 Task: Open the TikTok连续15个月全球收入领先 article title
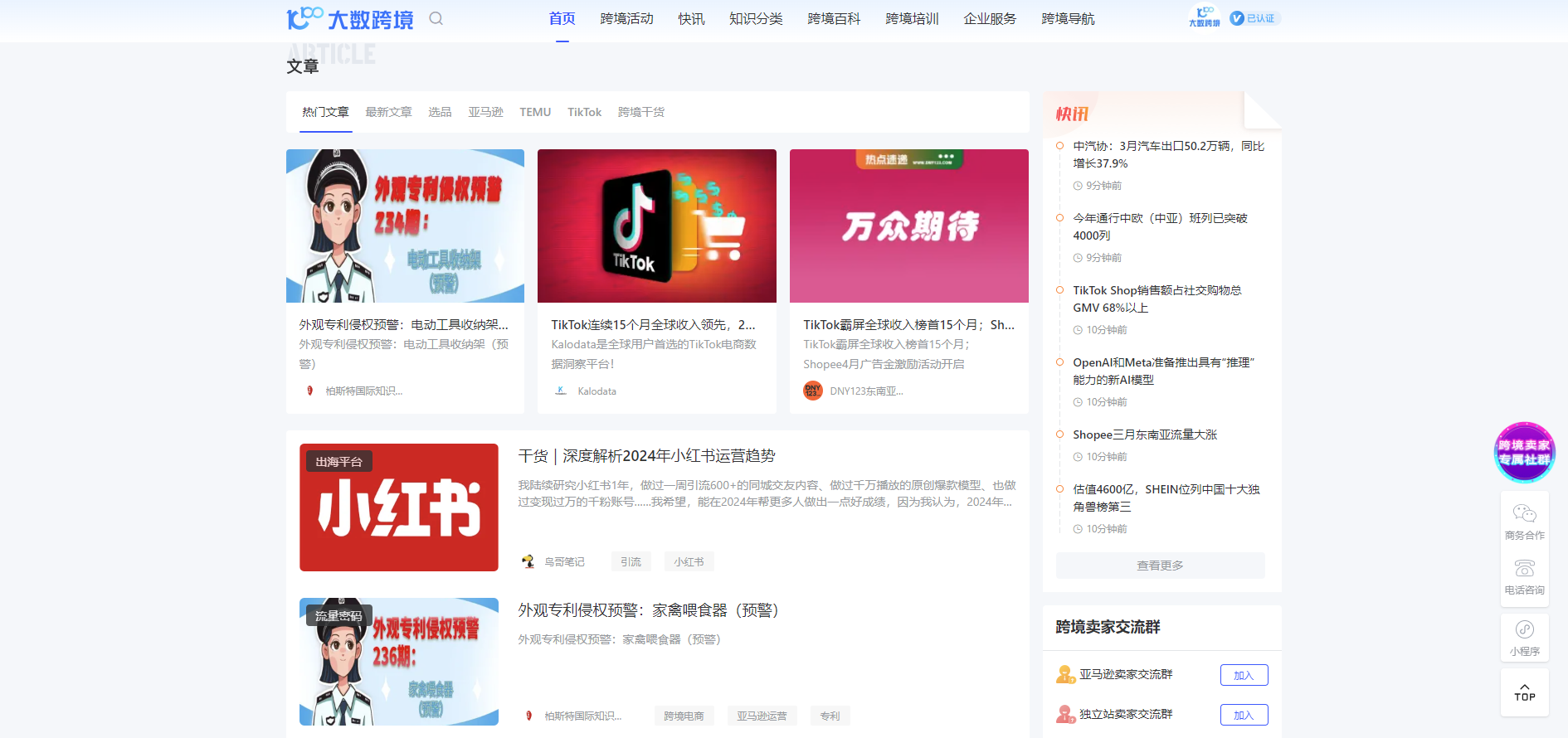coord(654,325)
